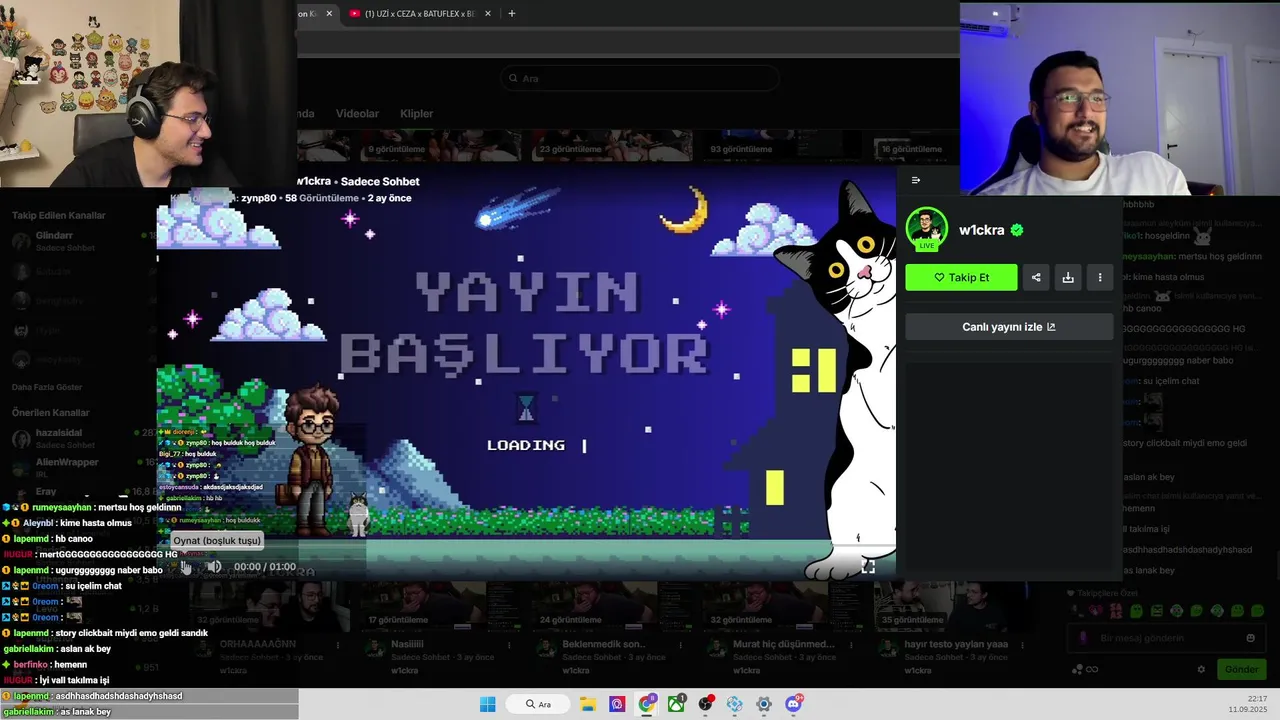Open the purple app icon beside File Explorer
The width and height of the screenshot is (1280, 720).
(x=617, y=704)
